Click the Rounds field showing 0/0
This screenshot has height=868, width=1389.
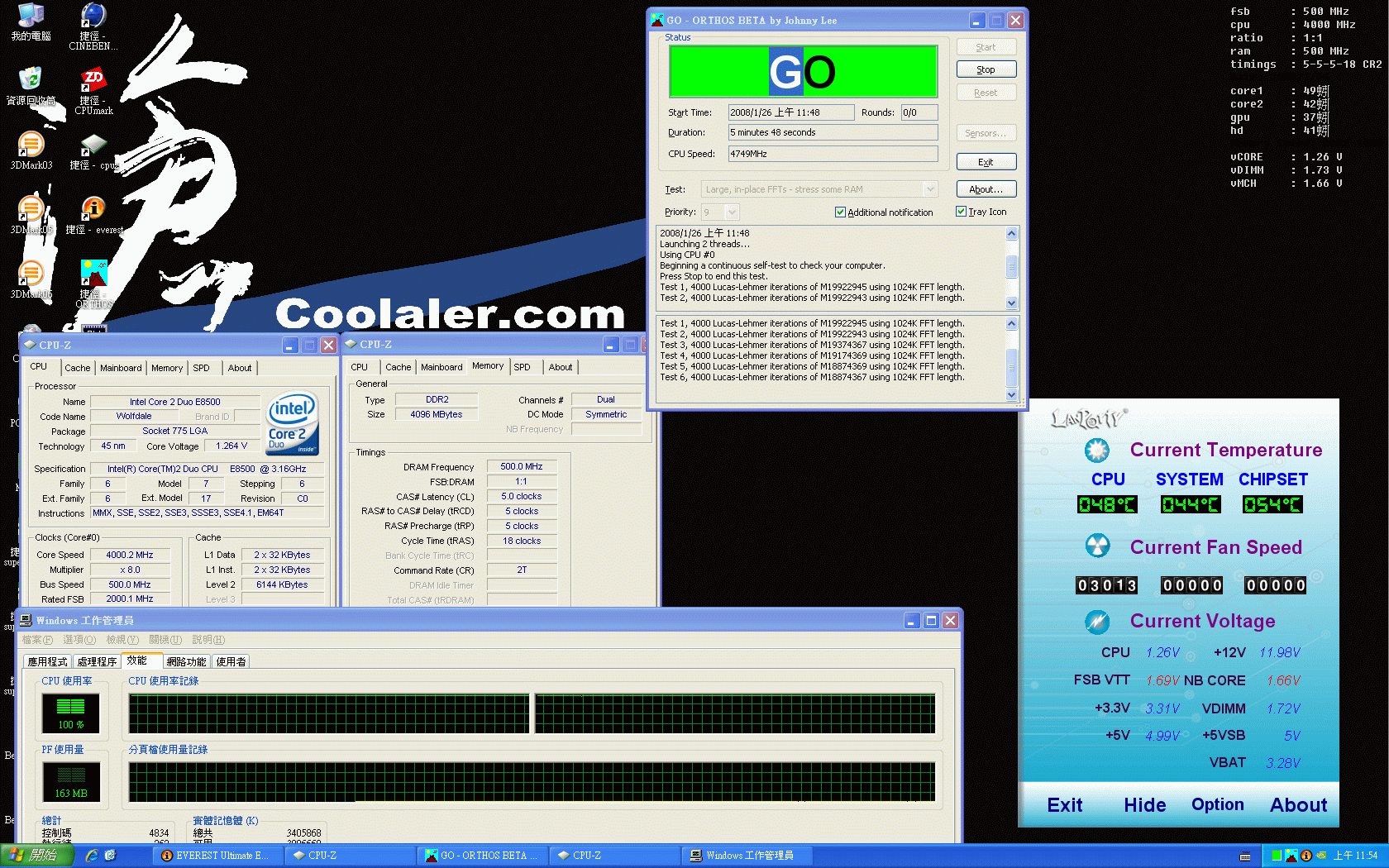coord(919,112)
